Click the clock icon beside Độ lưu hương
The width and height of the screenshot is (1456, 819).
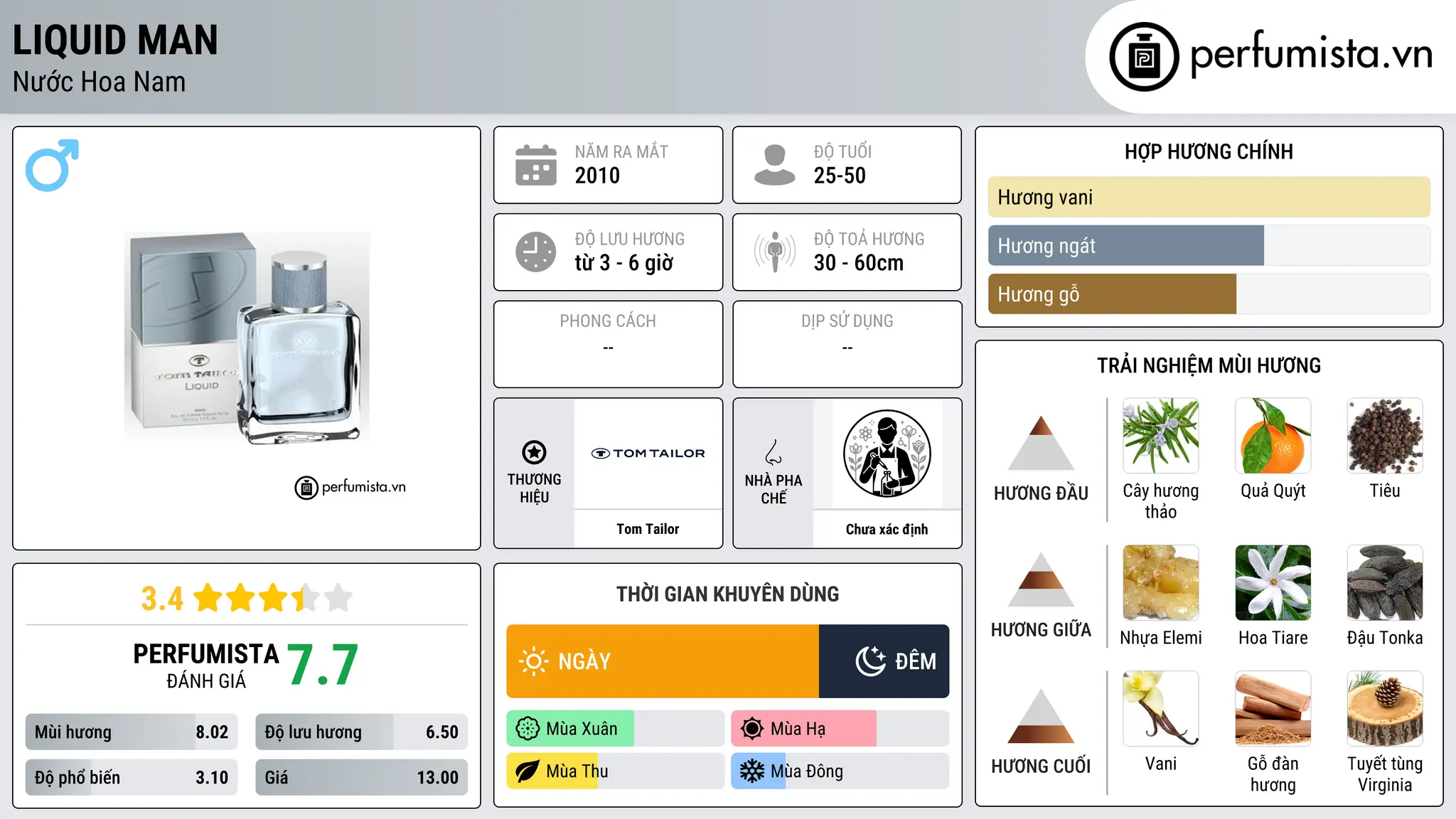pyautogui.click(x=536, y=252)
